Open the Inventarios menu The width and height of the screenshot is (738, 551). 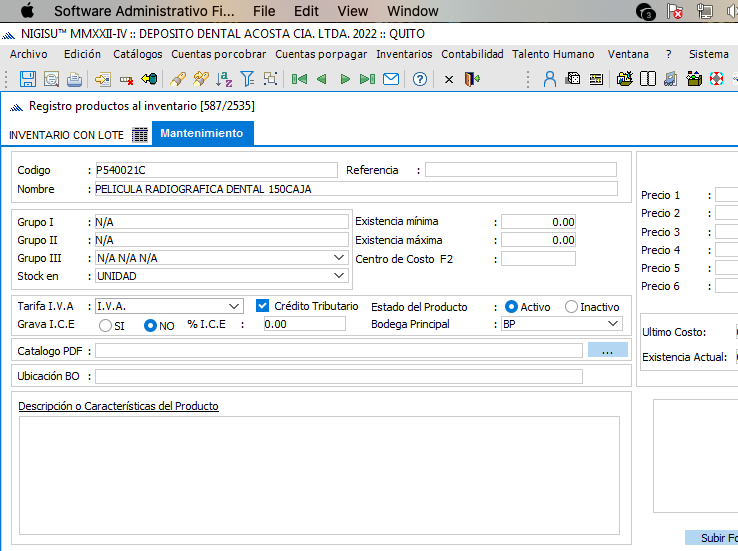tap(404, 54)
